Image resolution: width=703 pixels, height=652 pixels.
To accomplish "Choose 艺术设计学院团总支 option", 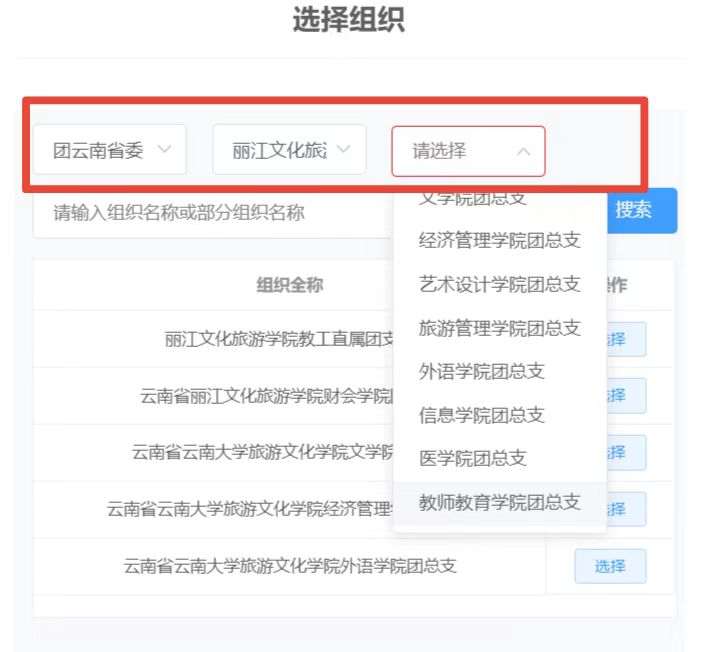I will pyautogui.click(x=499, y=284).
